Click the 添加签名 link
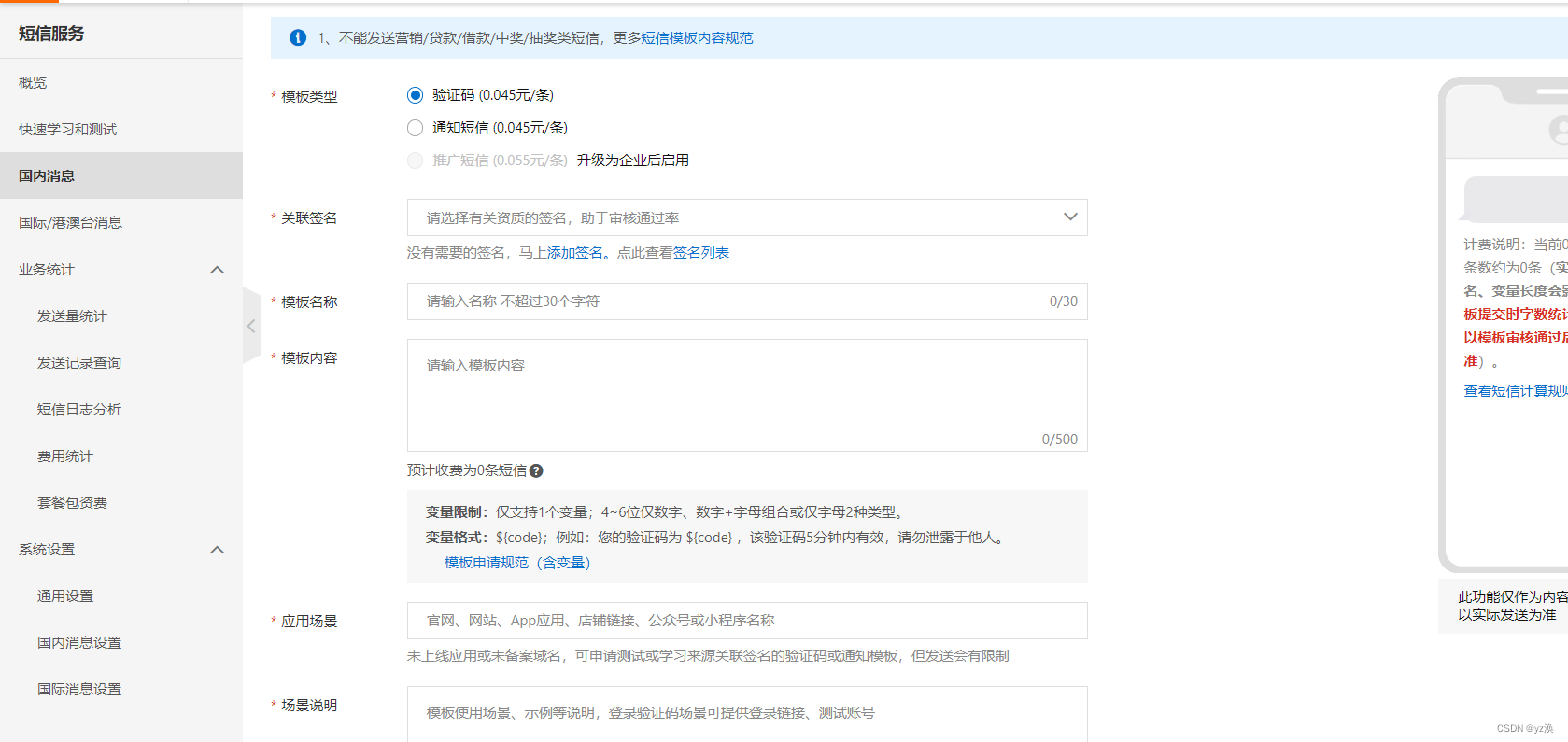 pos(575,253)
